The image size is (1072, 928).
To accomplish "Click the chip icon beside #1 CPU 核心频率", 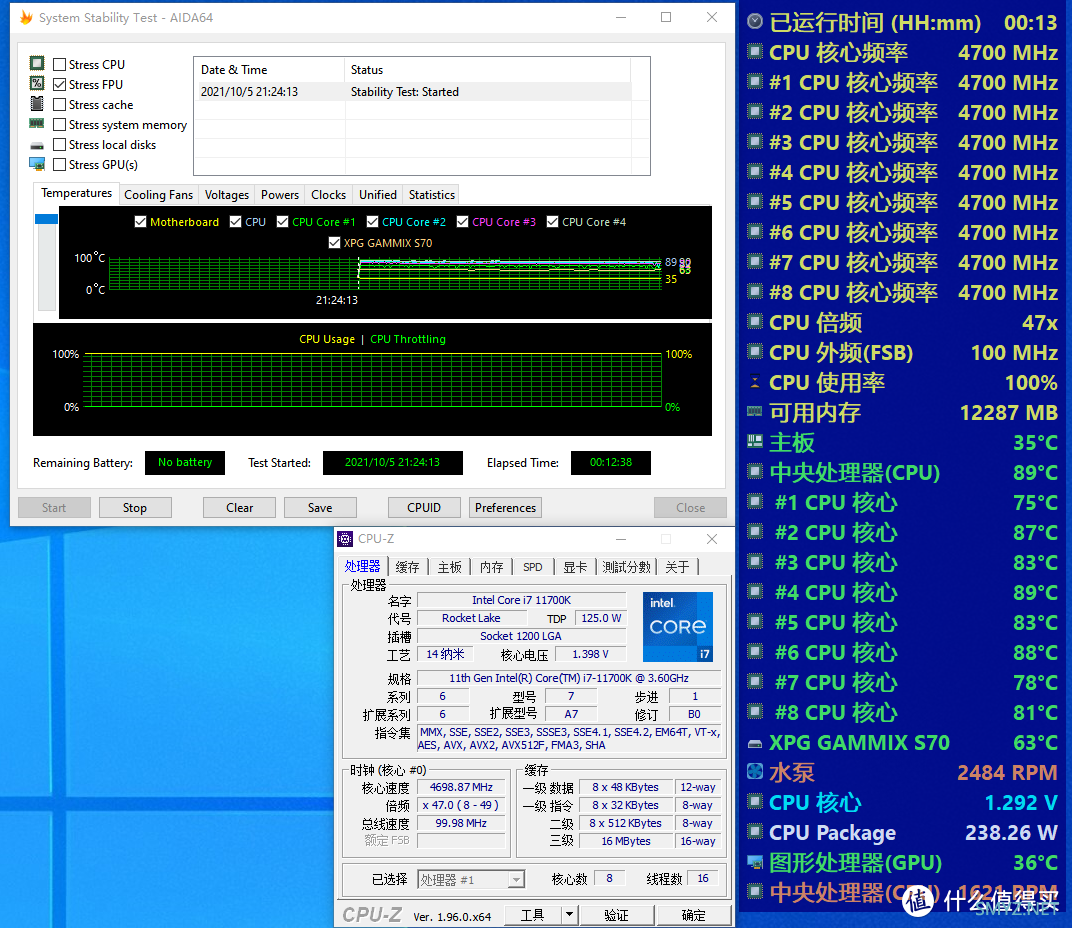I will [755, 82].
